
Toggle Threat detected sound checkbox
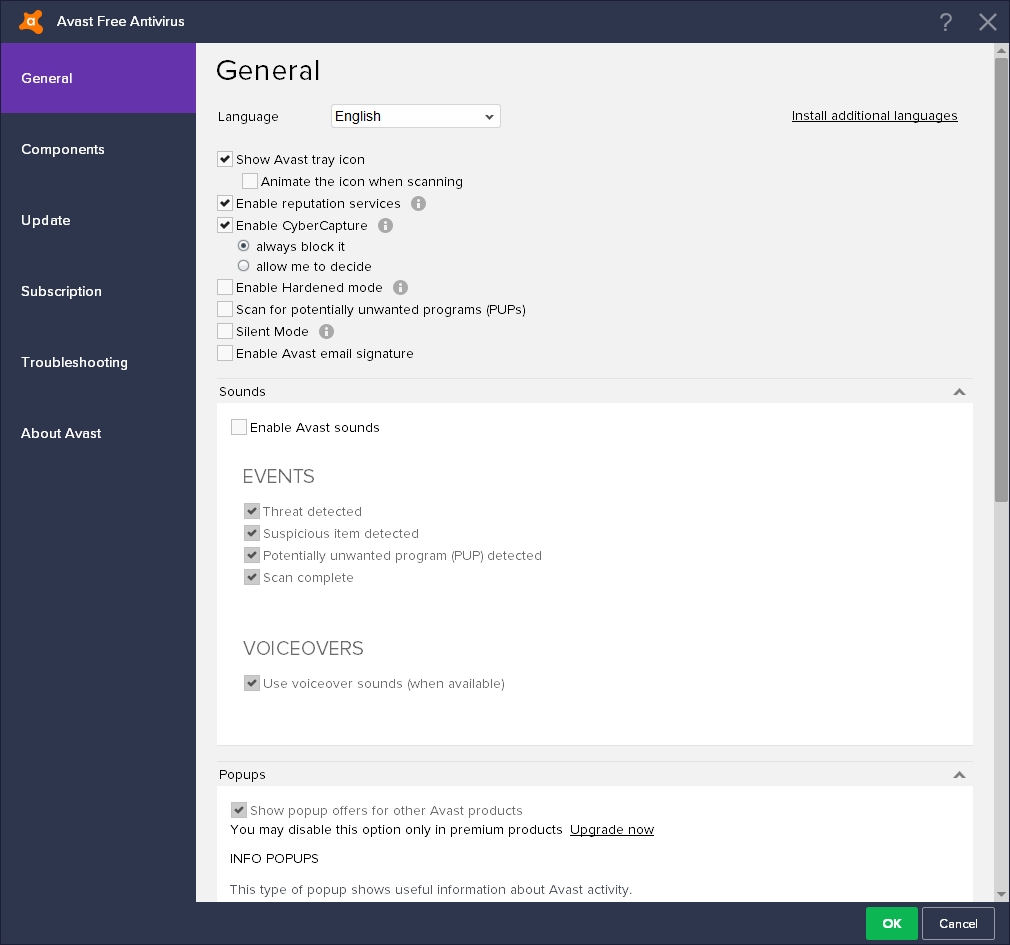pos(252,511)
